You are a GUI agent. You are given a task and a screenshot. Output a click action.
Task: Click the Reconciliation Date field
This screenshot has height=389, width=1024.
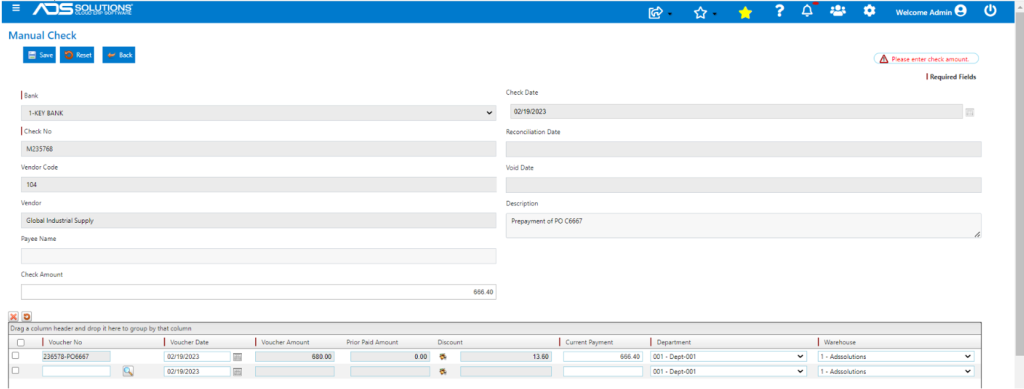click(x=744, y=149)
